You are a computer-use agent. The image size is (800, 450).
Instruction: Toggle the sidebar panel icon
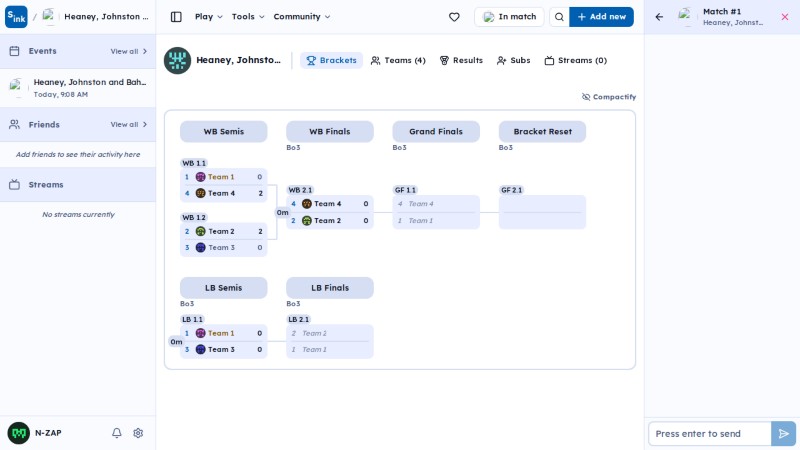click(x=176, y=17)
